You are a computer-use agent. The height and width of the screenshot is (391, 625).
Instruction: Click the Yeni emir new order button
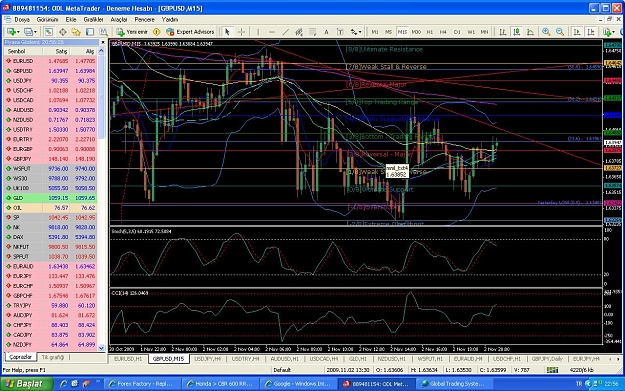pyautogui.click(x=132, y=32)
